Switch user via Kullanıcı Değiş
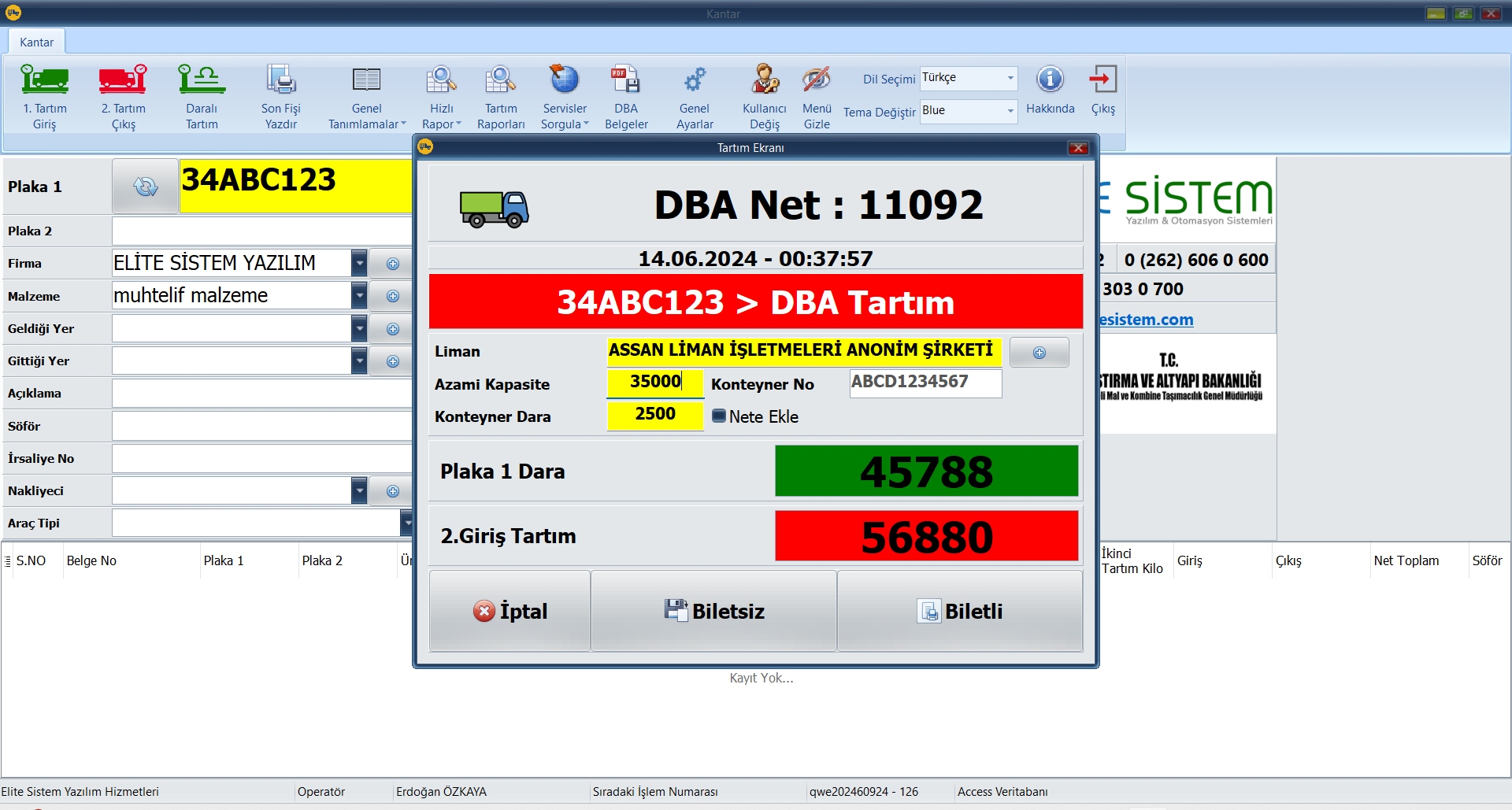 click(x=763, y=94)
